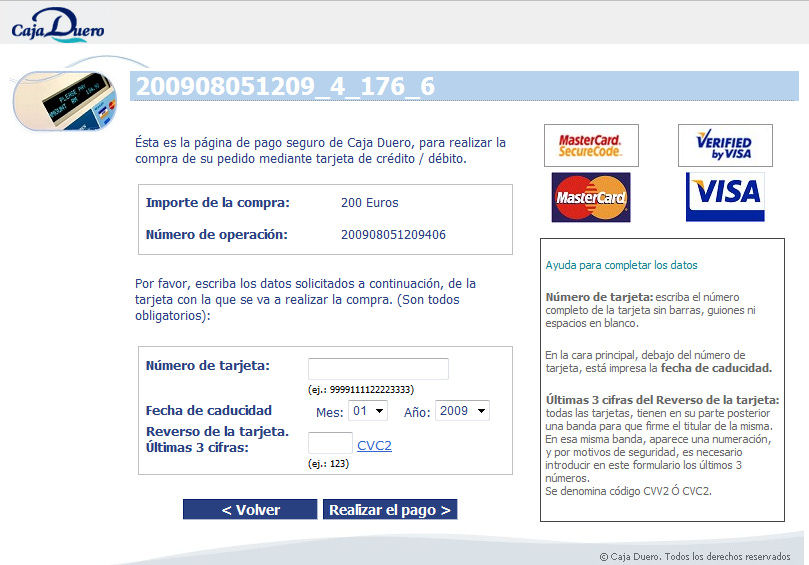Click the card number example 9999111122223333
809x565 pixels.
pos(361,390)
